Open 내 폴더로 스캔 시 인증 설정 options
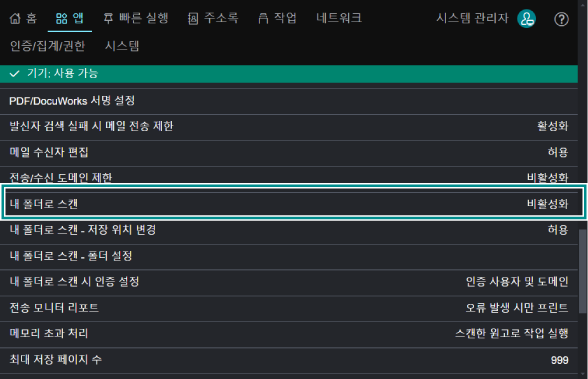Viewport: 588px width, 379px height. (289, 282)
